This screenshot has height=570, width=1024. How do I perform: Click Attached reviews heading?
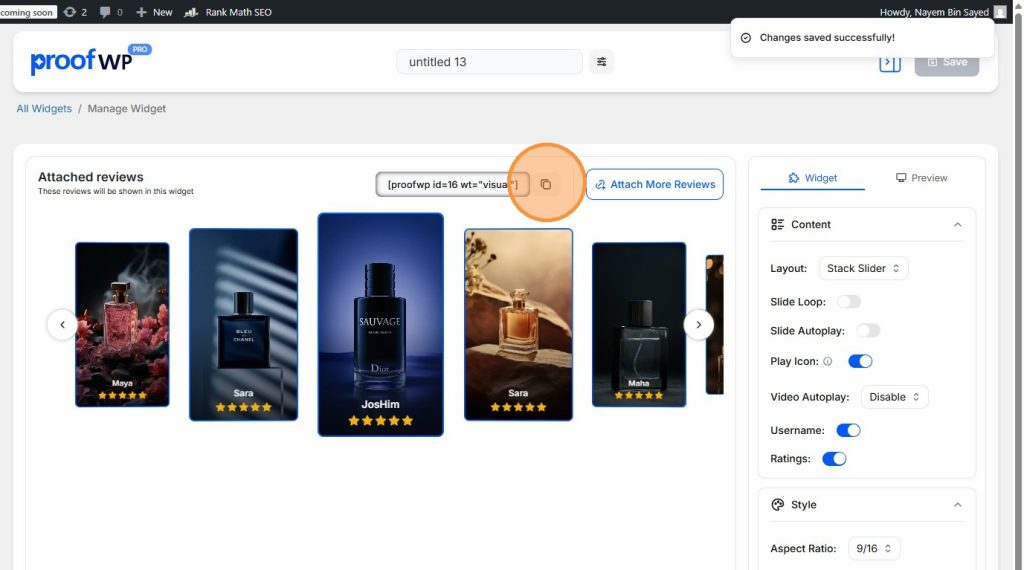tap(91, 177)
